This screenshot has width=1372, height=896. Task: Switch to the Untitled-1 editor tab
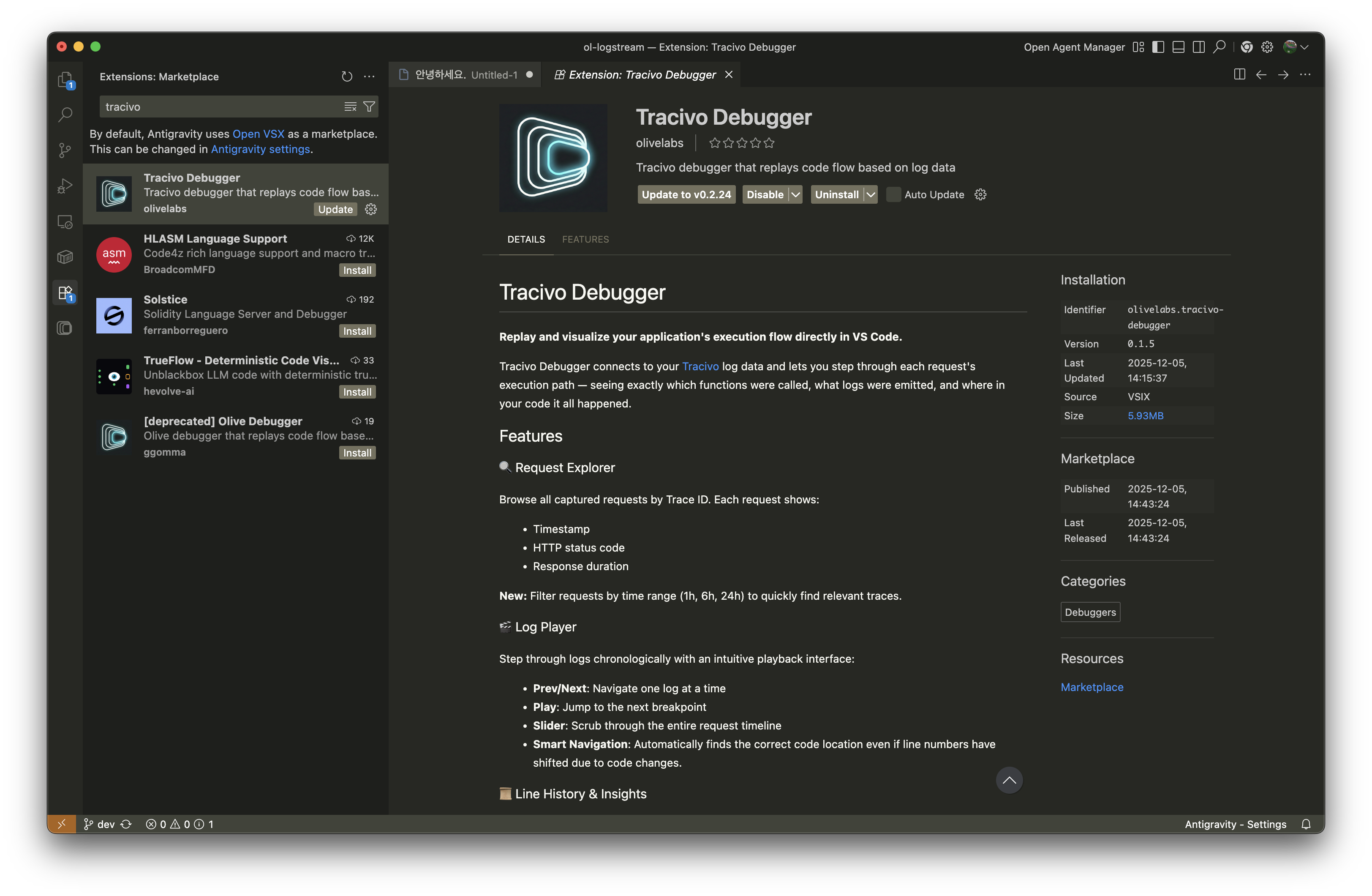[x=465, y=75]
